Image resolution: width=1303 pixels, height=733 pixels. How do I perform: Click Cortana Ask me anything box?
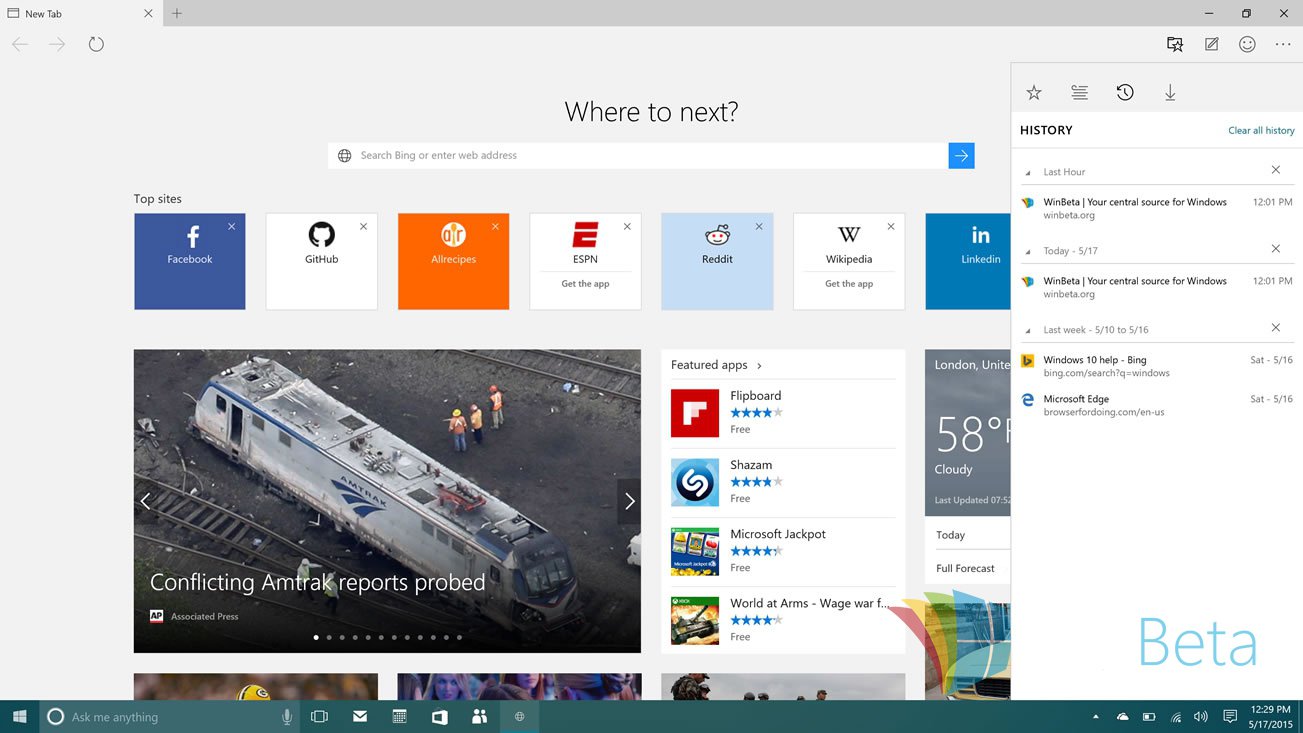170,717
